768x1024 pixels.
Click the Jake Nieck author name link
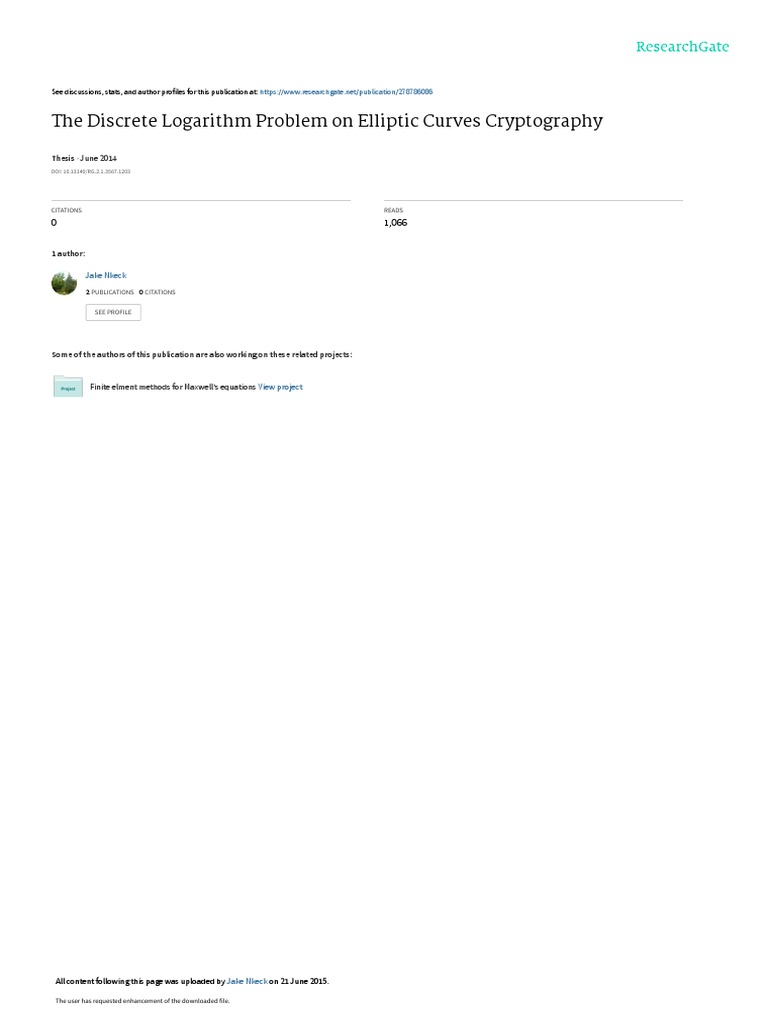pos(106,276)
